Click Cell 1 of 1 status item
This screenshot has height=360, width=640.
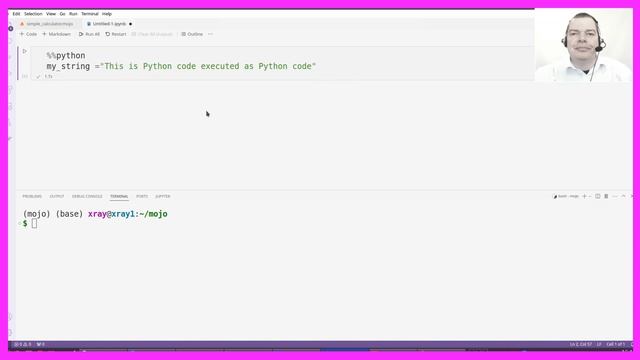616,344
